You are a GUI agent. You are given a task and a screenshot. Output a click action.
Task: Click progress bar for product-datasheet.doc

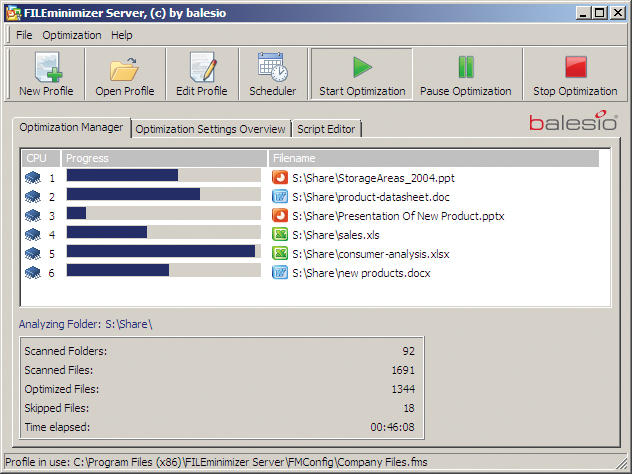164,194
